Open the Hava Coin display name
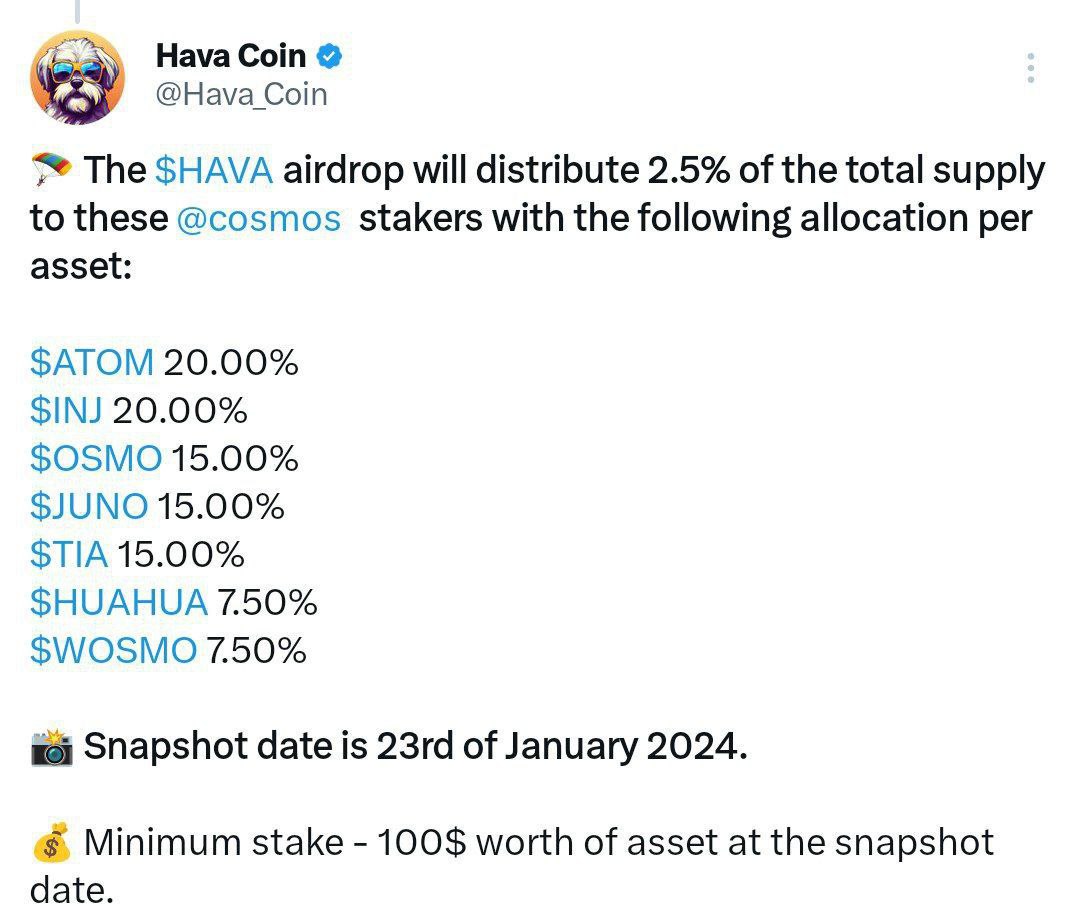This screenshot has height=921, width=1080. click(231, 56)
